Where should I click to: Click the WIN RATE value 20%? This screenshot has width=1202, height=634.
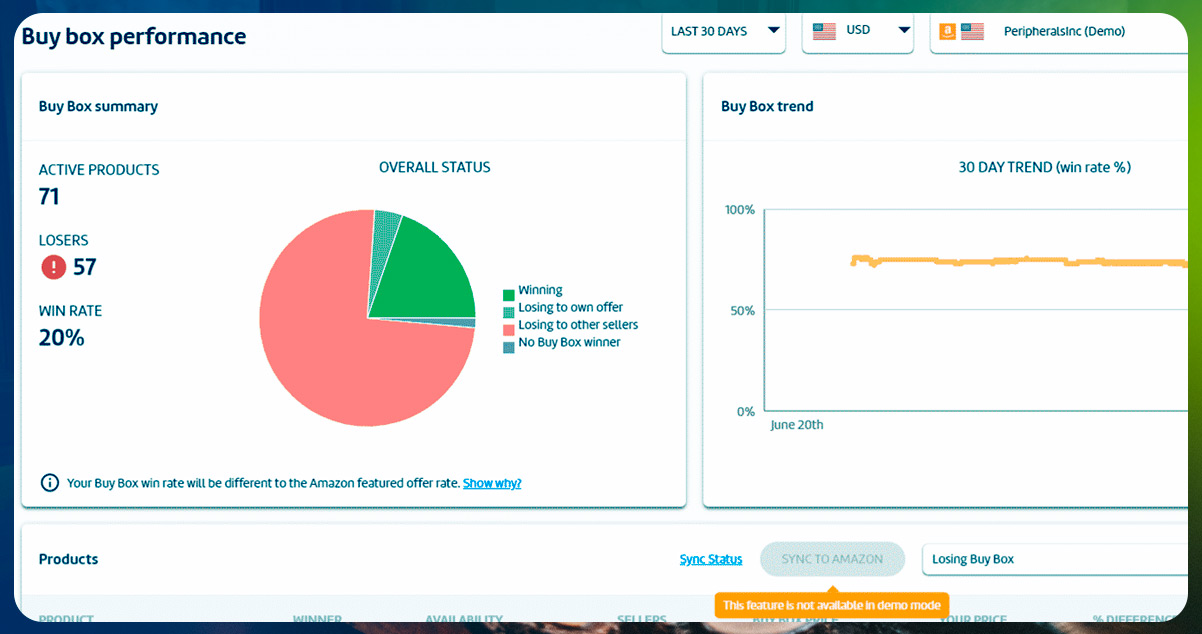click(x=62, y=338)
